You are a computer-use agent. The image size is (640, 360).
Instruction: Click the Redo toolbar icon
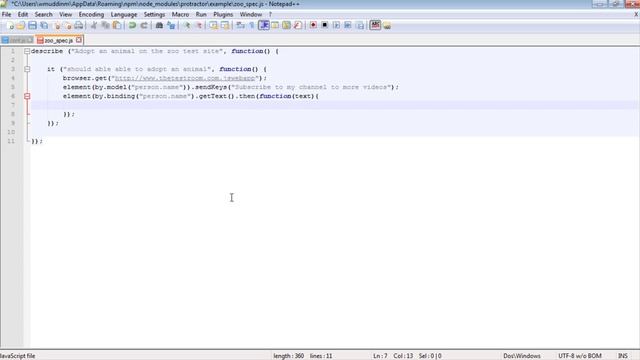[144, 26]
